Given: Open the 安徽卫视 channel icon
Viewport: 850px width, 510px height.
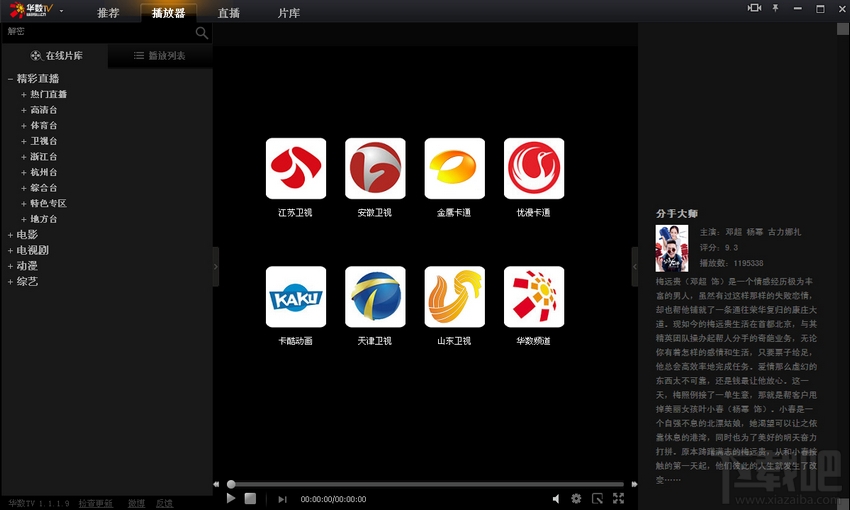Looking at the screenshot, I should (x=375, y=169).
